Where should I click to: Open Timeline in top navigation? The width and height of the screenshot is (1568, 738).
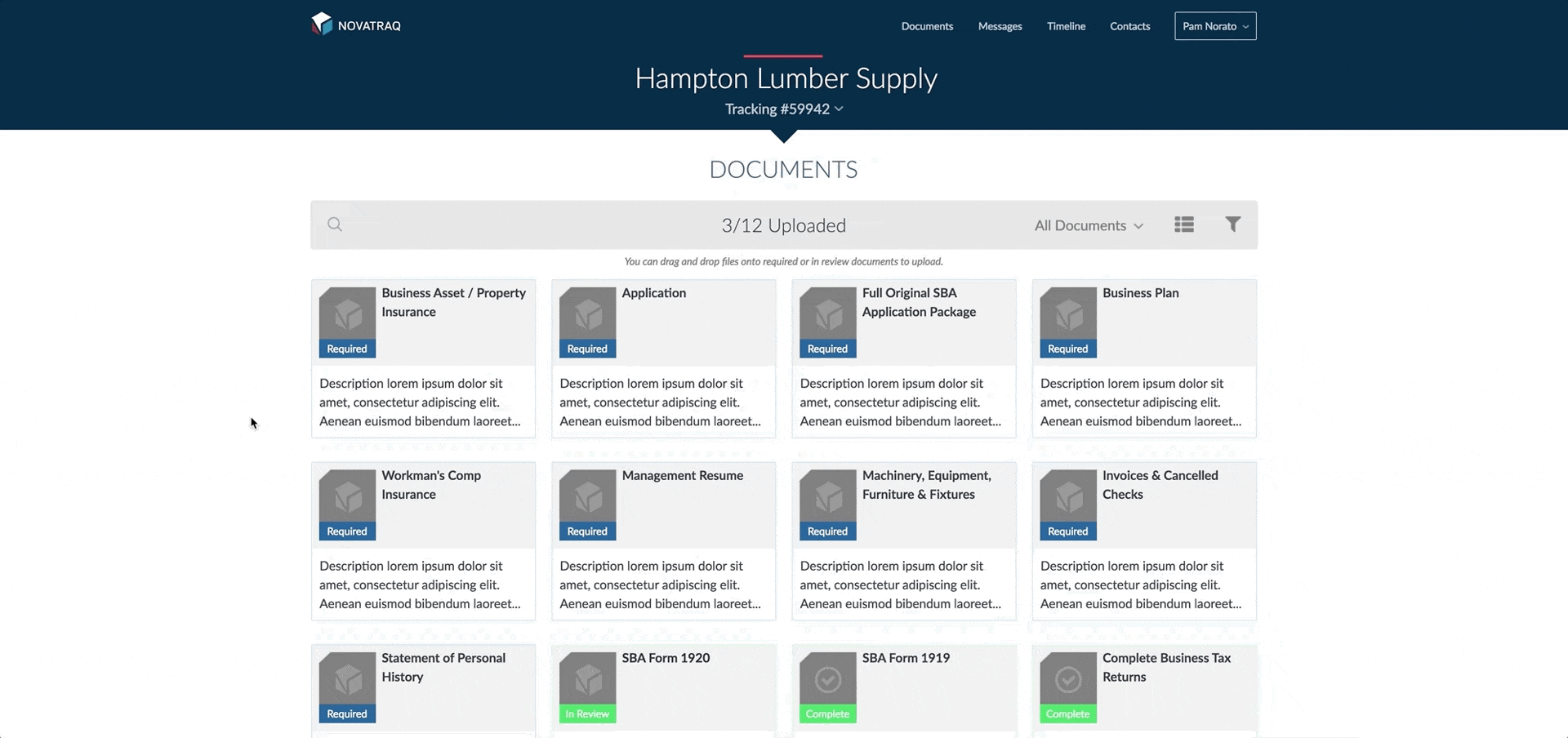click(x=1066, y=26)
